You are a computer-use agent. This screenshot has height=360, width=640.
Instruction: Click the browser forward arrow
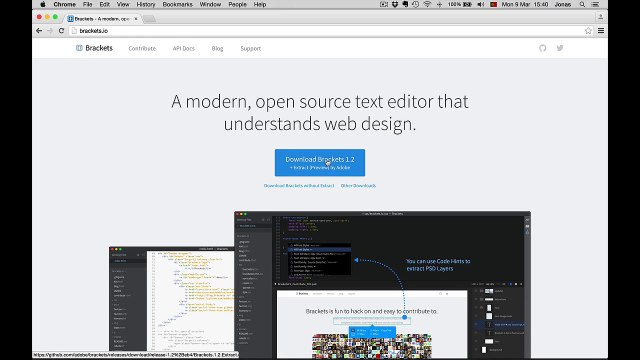tap(50, 31)
